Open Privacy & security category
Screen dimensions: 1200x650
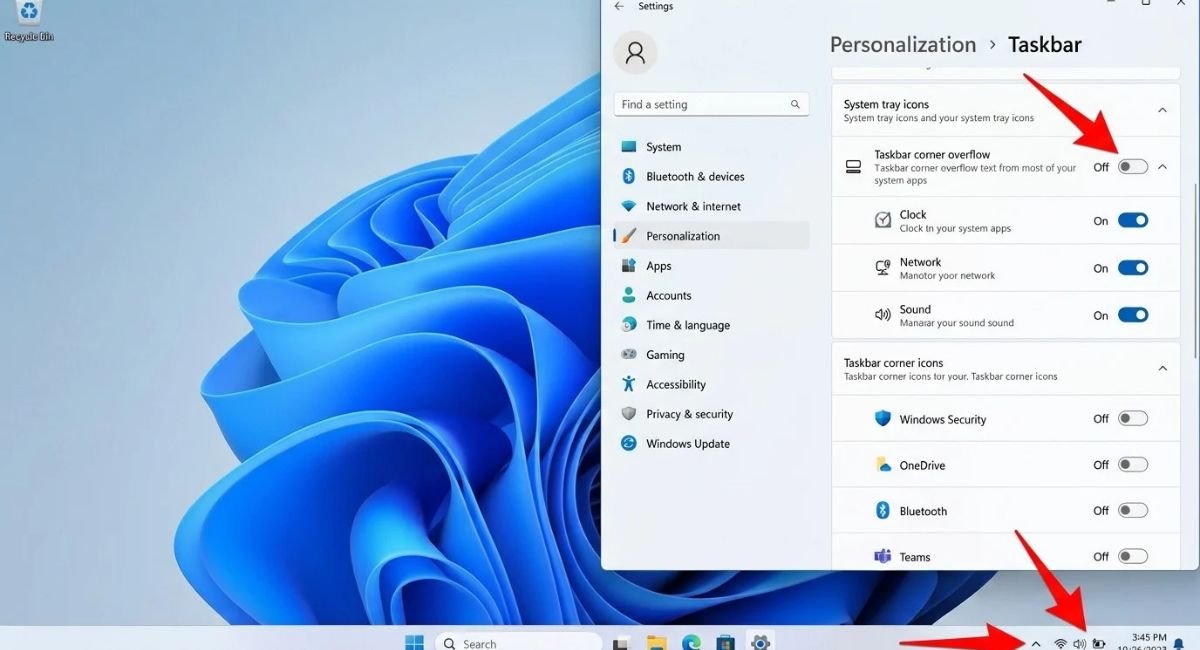click(711, 414)
